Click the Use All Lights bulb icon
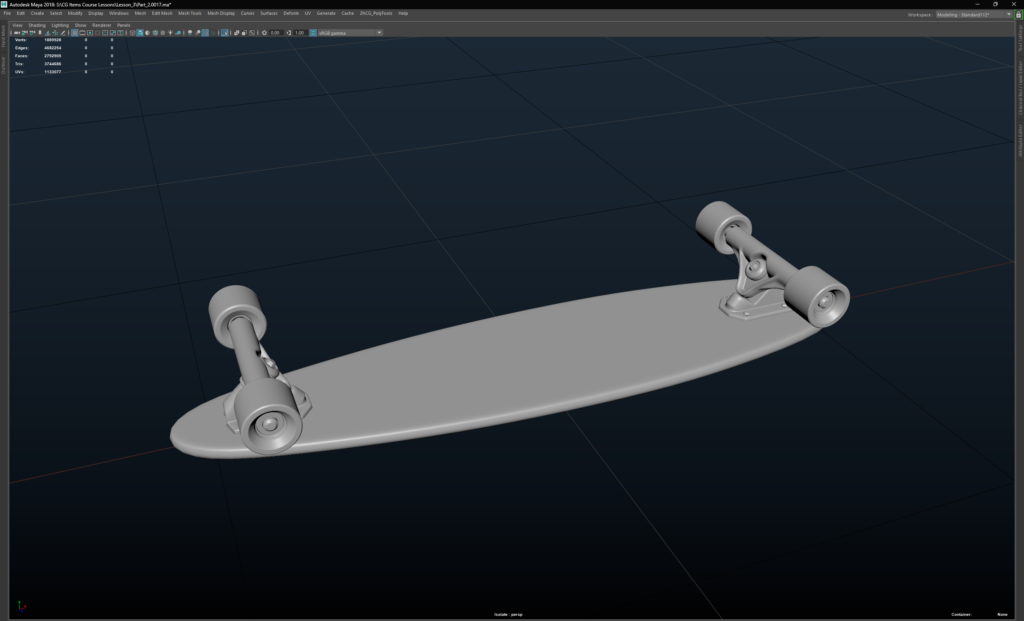 click(x=170, y=33)
